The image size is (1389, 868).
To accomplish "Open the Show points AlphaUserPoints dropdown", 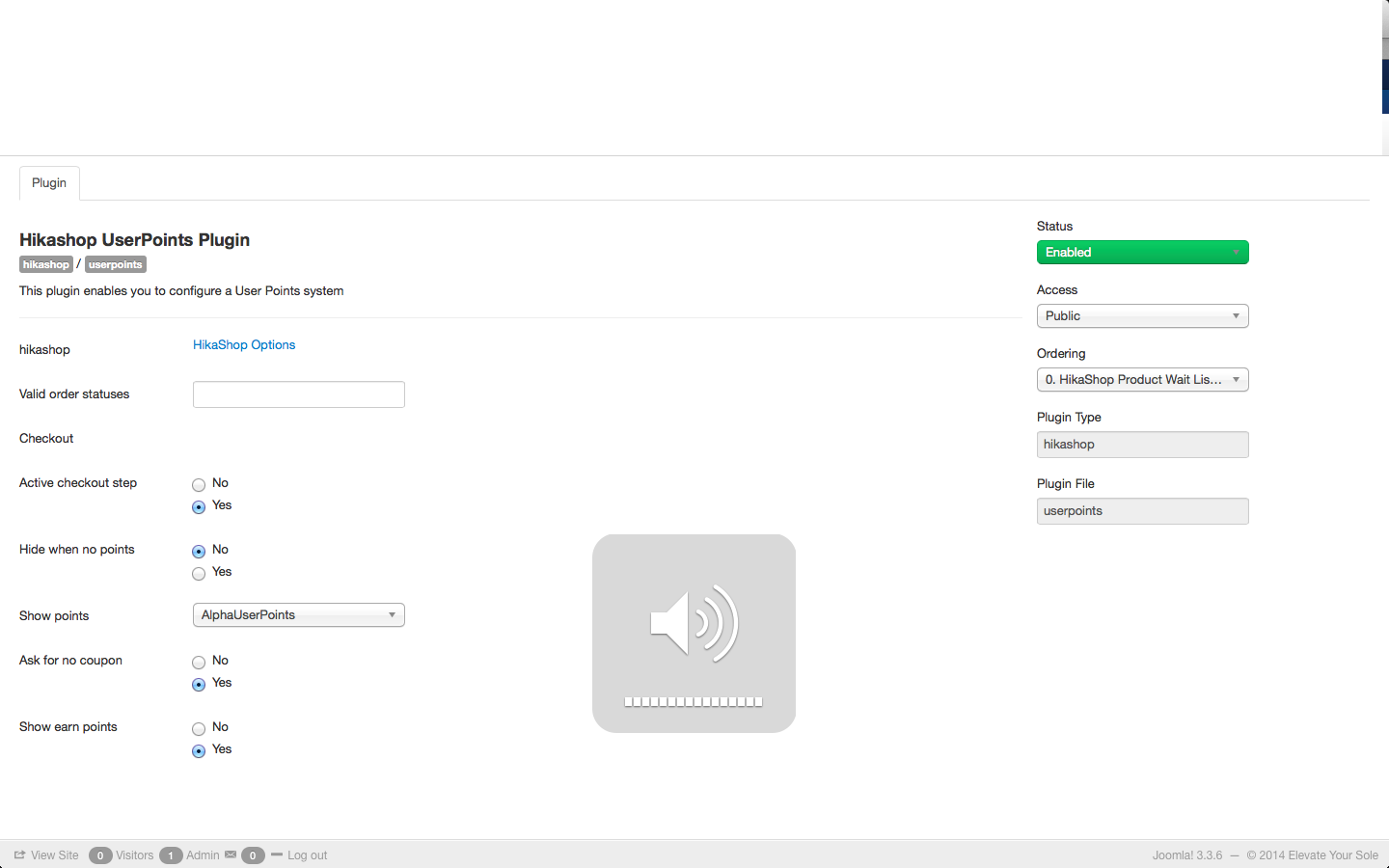I will (299, 614).
